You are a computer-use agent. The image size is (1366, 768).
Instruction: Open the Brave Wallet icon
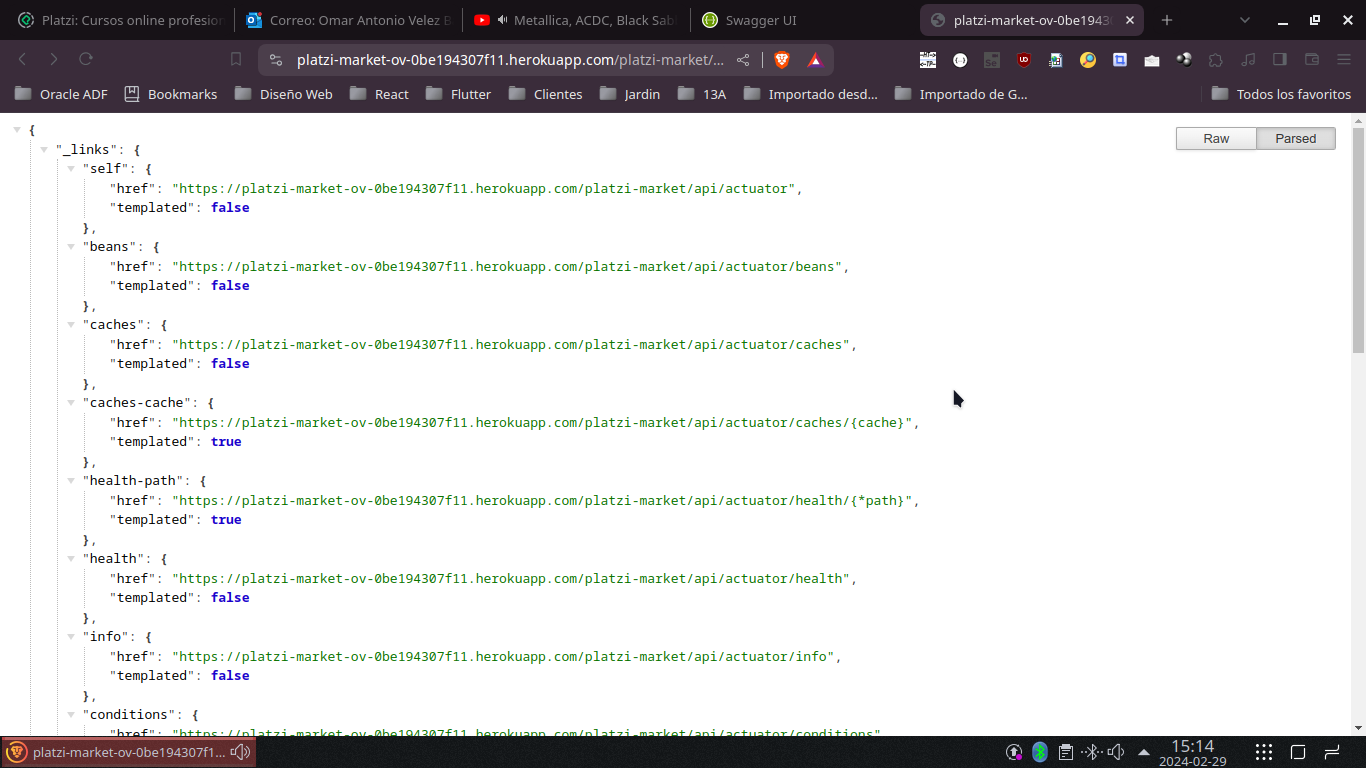[x=1312, y=60]
